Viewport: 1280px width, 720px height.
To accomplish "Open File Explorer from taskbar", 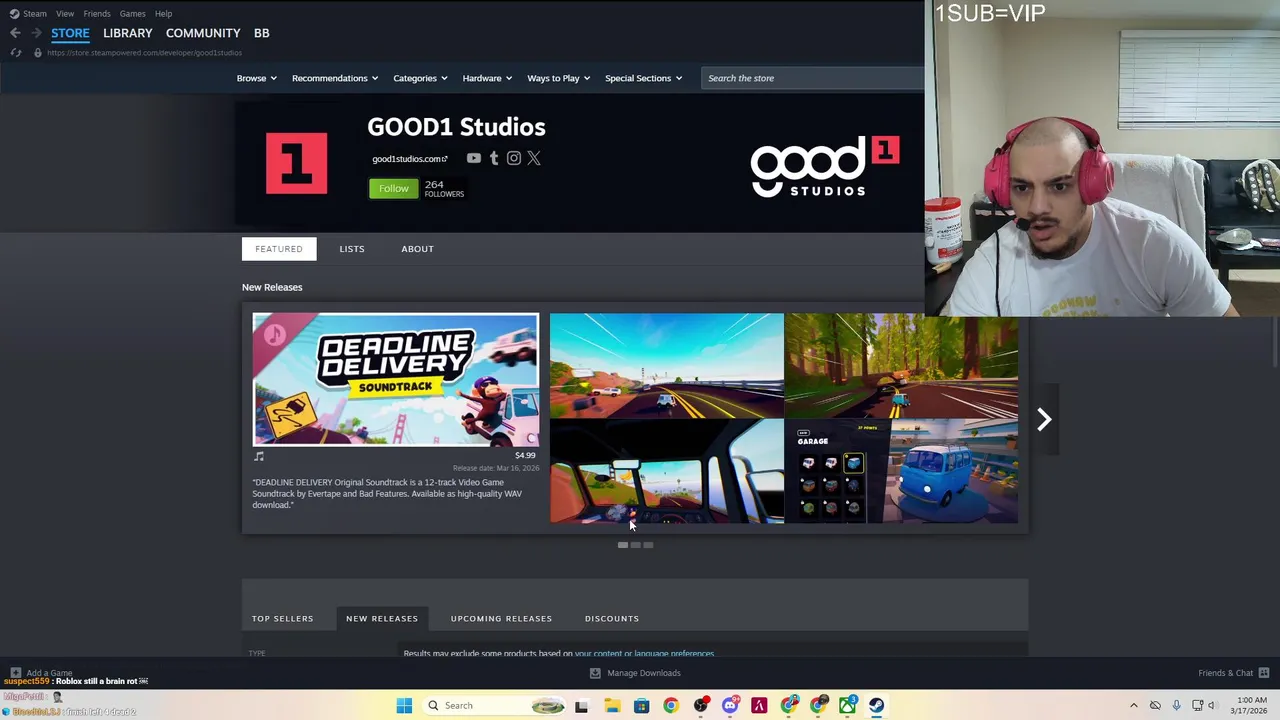I will [612, 706].
